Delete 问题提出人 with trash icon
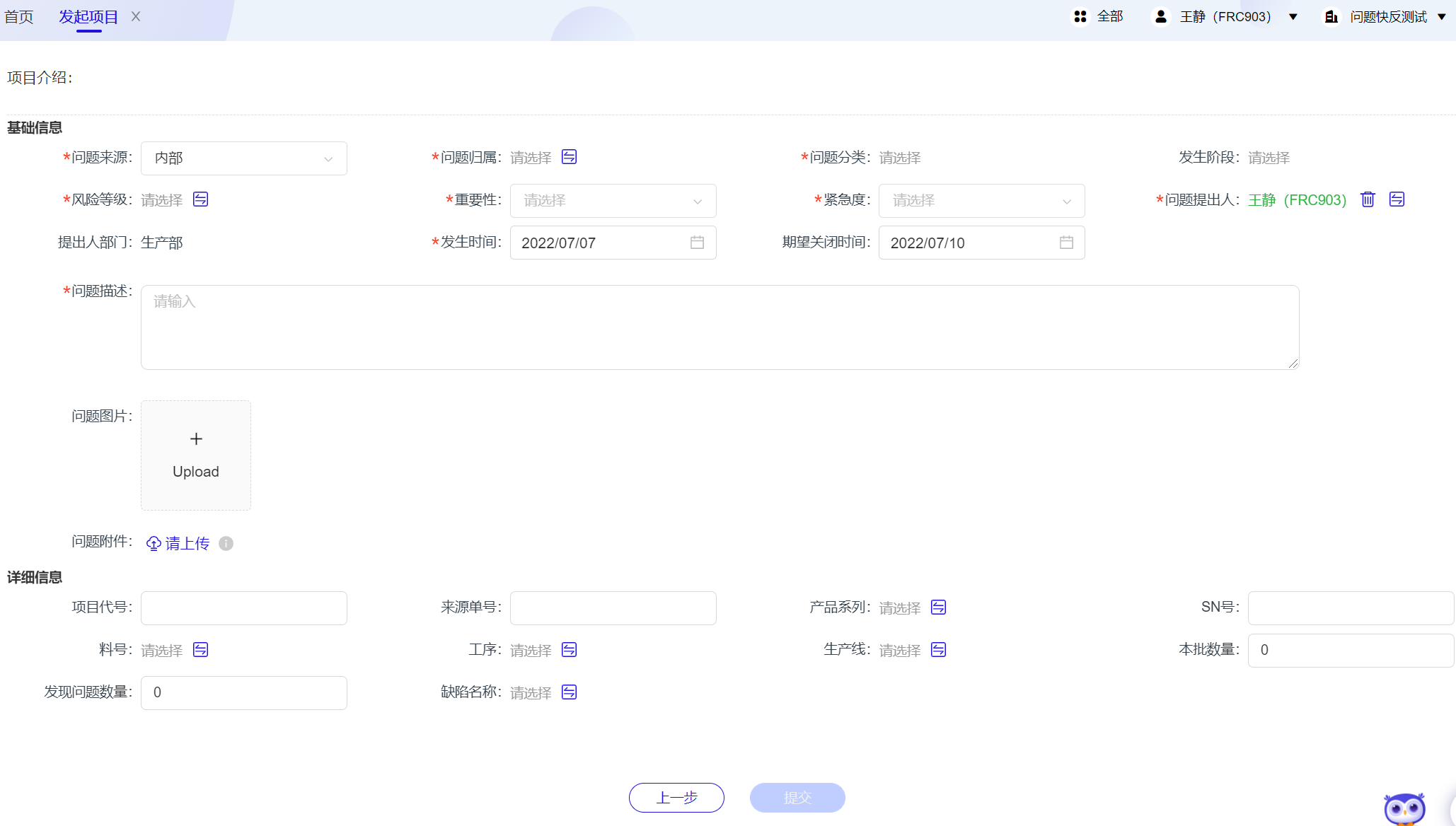Image resolution: width=1456 pixels, height=826 pixels. pyautogui.click(x=1368, y=199)
